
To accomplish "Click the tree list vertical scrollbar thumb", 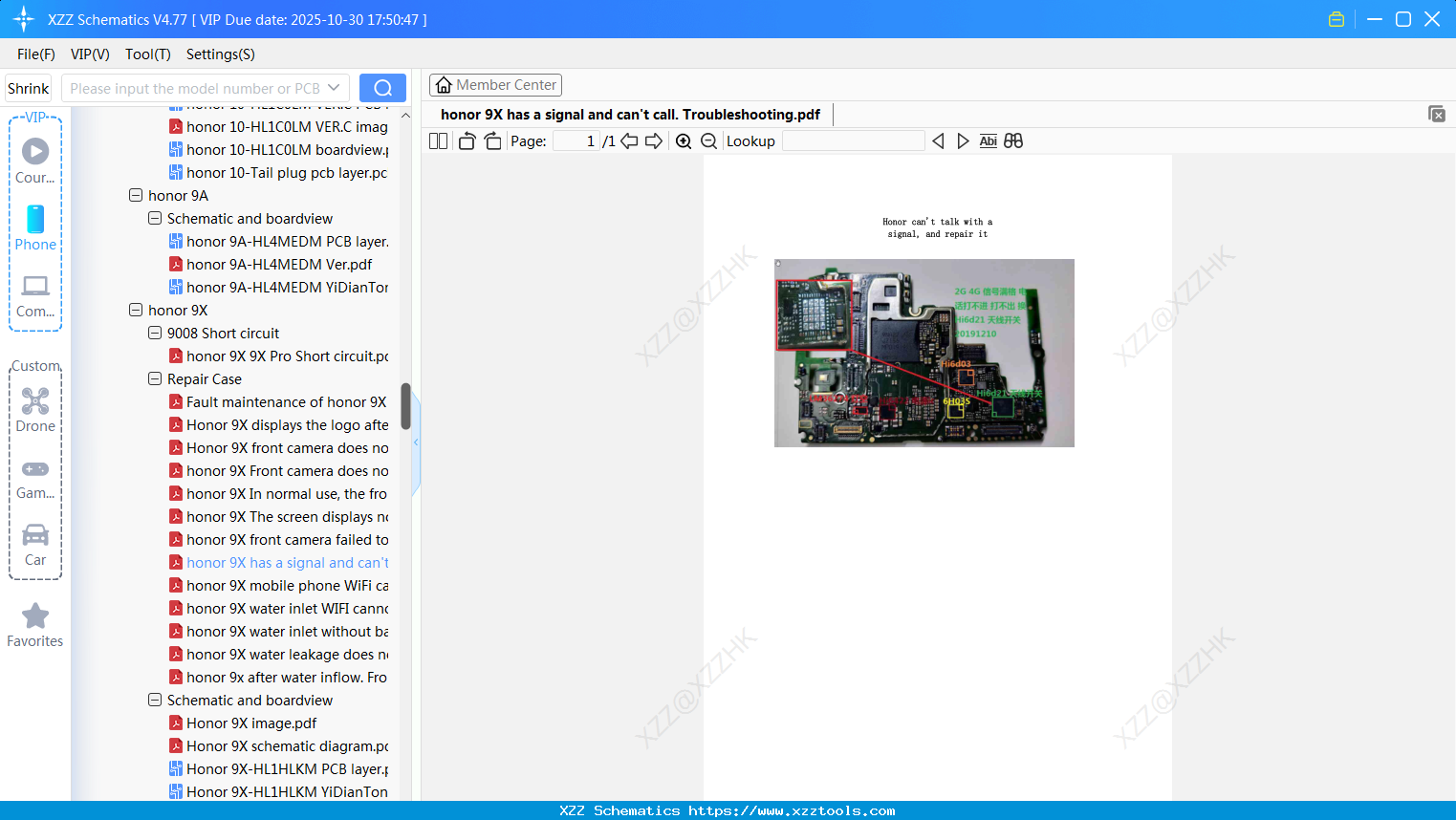I will pos(405,406).
